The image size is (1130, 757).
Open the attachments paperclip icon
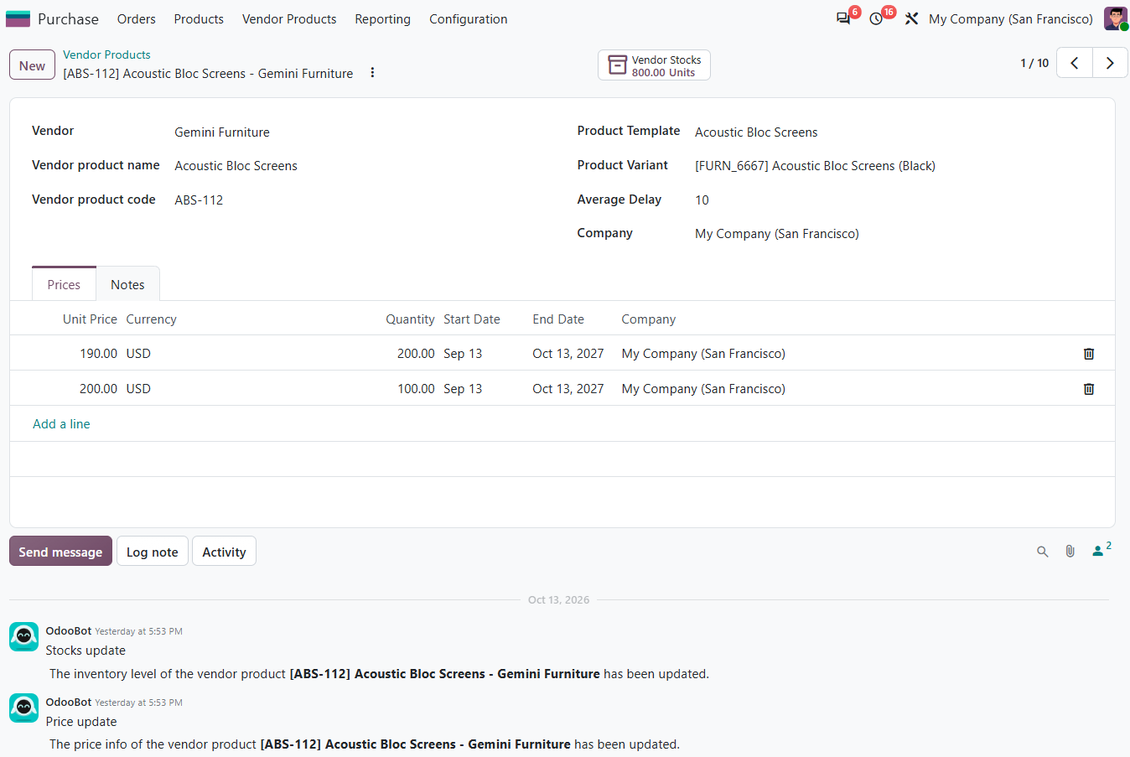[x=1070, y=552]
